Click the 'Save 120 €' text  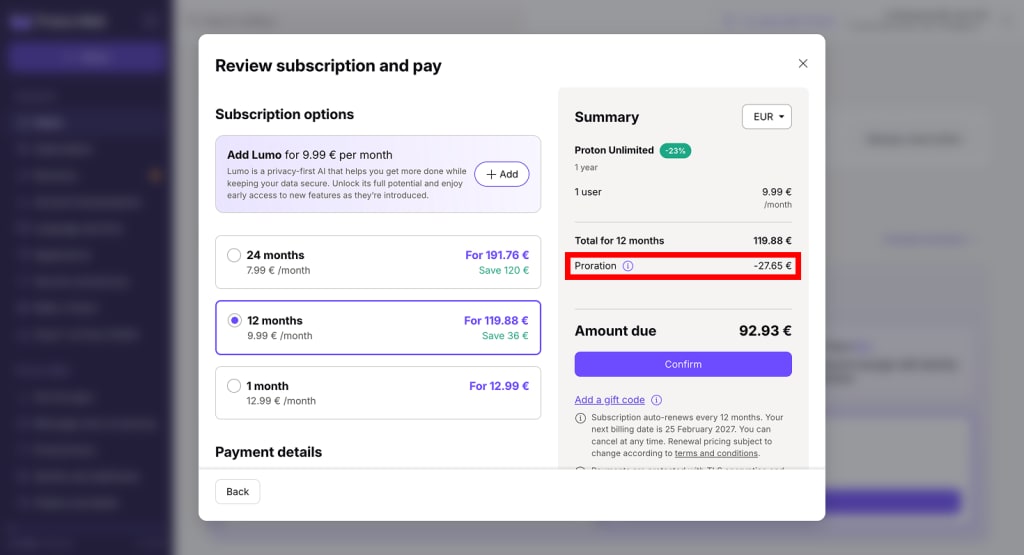[x=504, y=270]
